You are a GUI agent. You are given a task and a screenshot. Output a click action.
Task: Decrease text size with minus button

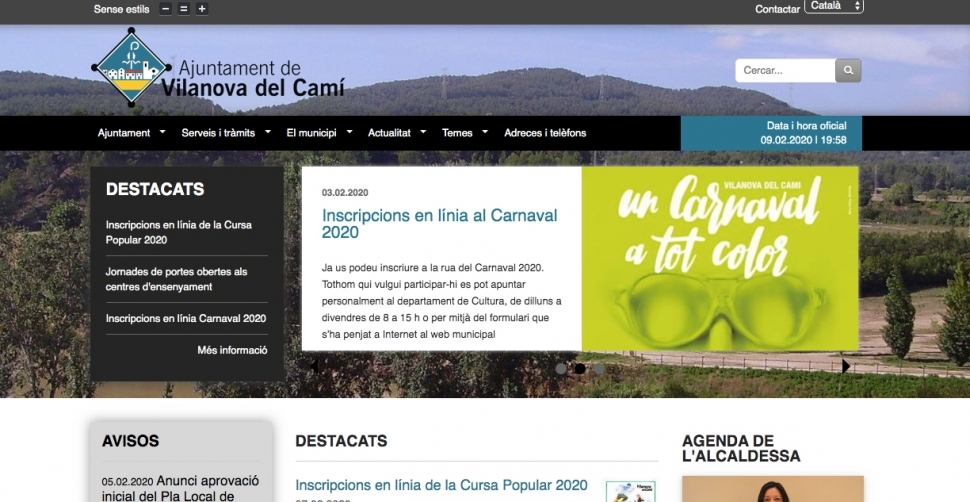165,9
